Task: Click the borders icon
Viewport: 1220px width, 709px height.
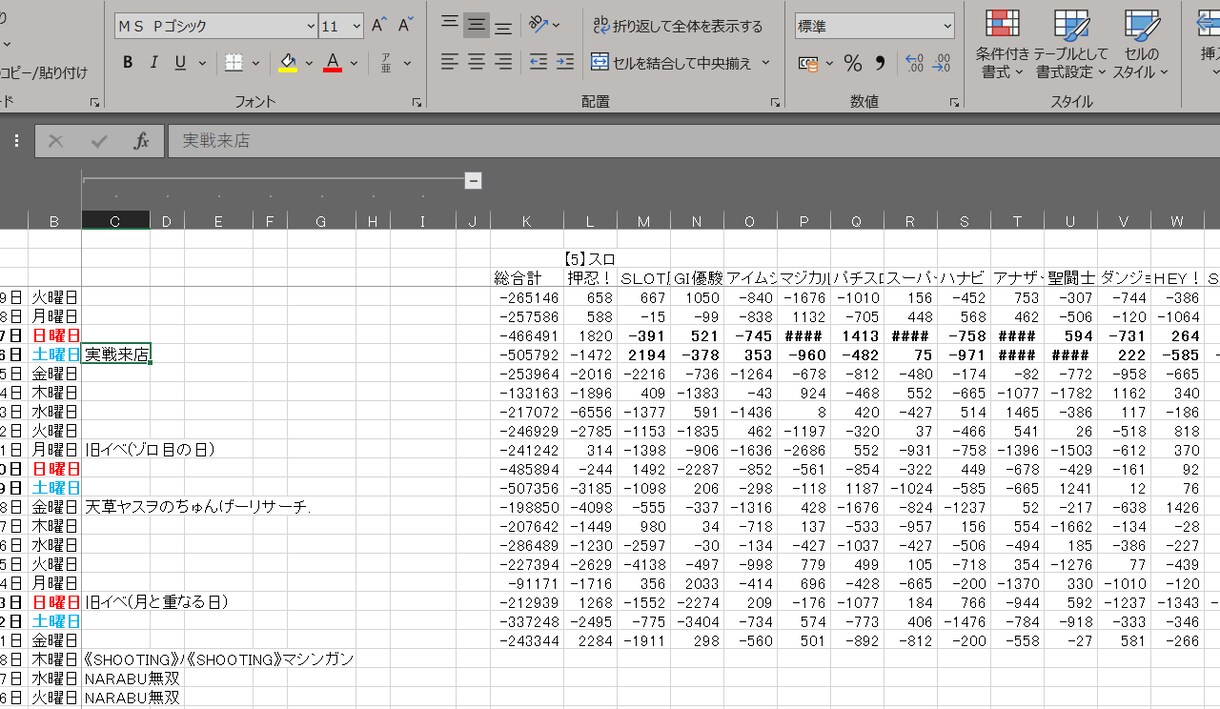Action: [x=234, y=63]
